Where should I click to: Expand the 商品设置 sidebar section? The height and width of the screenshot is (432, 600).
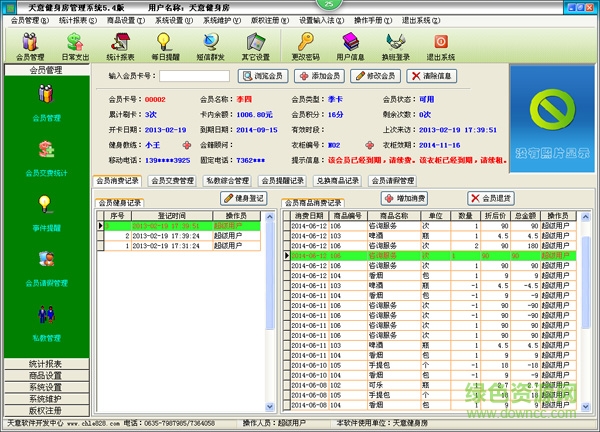coord(46,375)
